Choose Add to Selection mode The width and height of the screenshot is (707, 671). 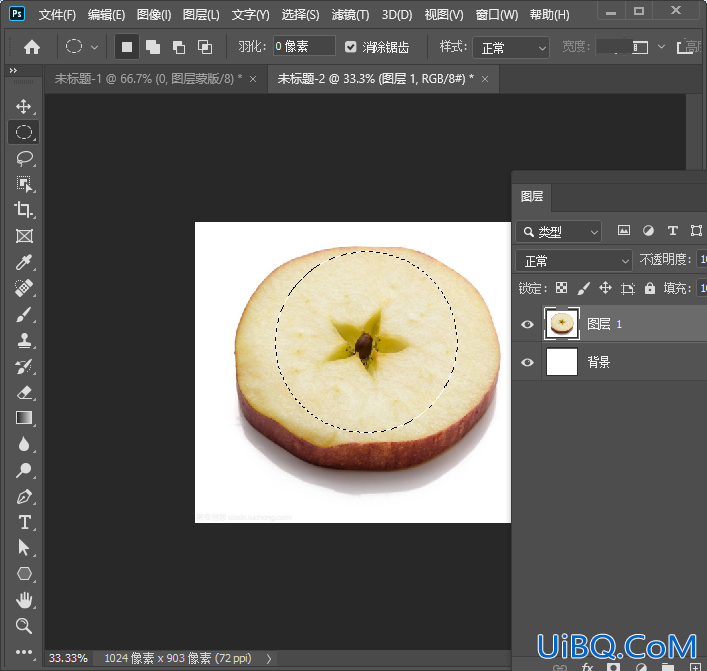pyautogui.click(x=153, y=47)
